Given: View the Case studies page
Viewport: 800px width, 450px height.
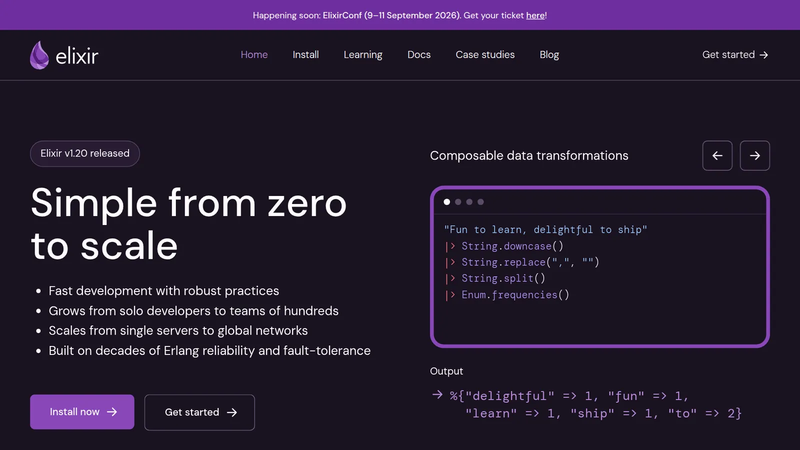Looking at the screenshot, I should point(485,55).
